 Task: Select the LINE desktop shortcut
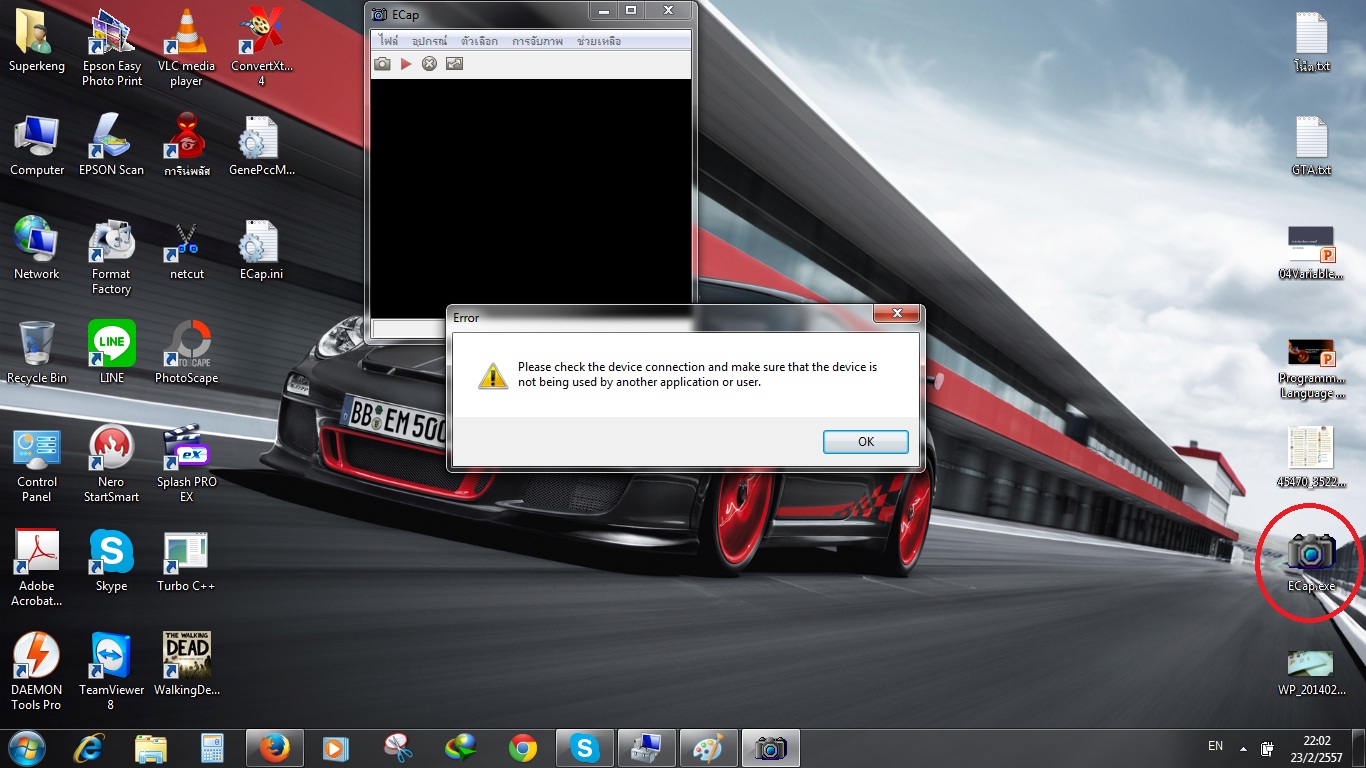pos(112,353)
